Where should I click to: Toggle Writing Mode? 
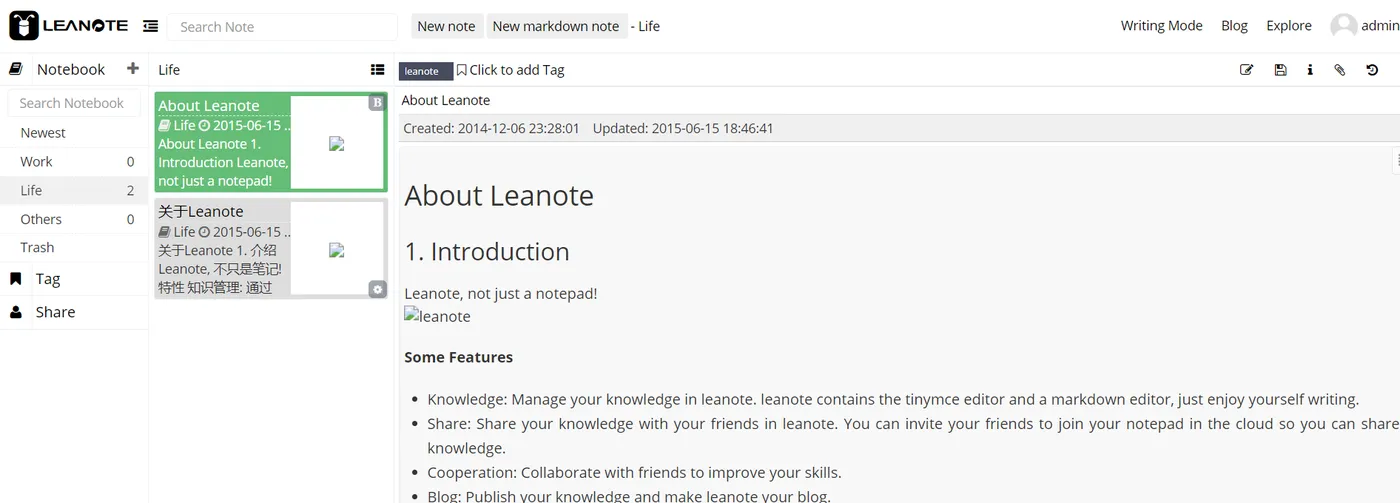[1161, 26]
